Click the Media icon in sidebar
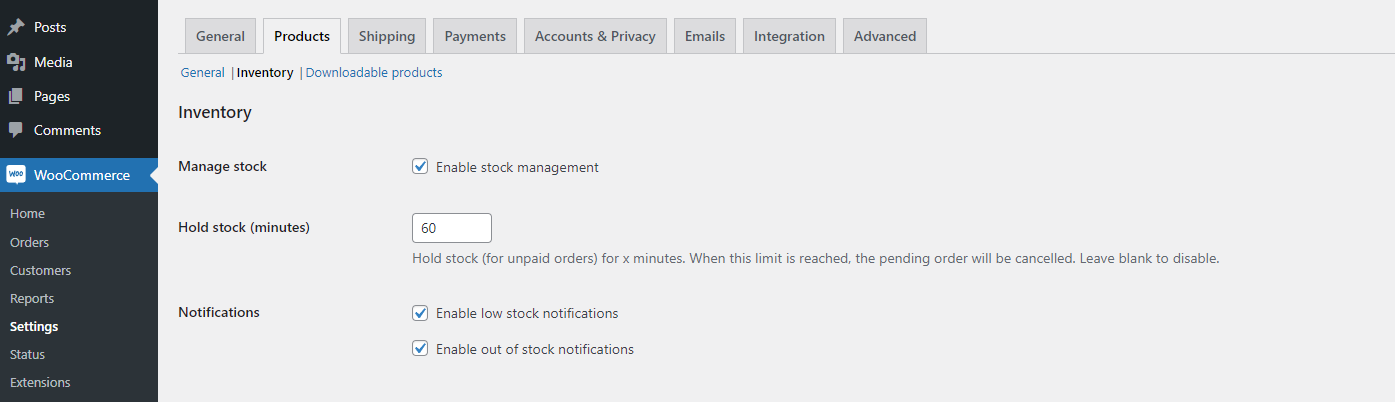Image resolution: width=1395 pixels, height=402 pixels. tap(16, 62)
